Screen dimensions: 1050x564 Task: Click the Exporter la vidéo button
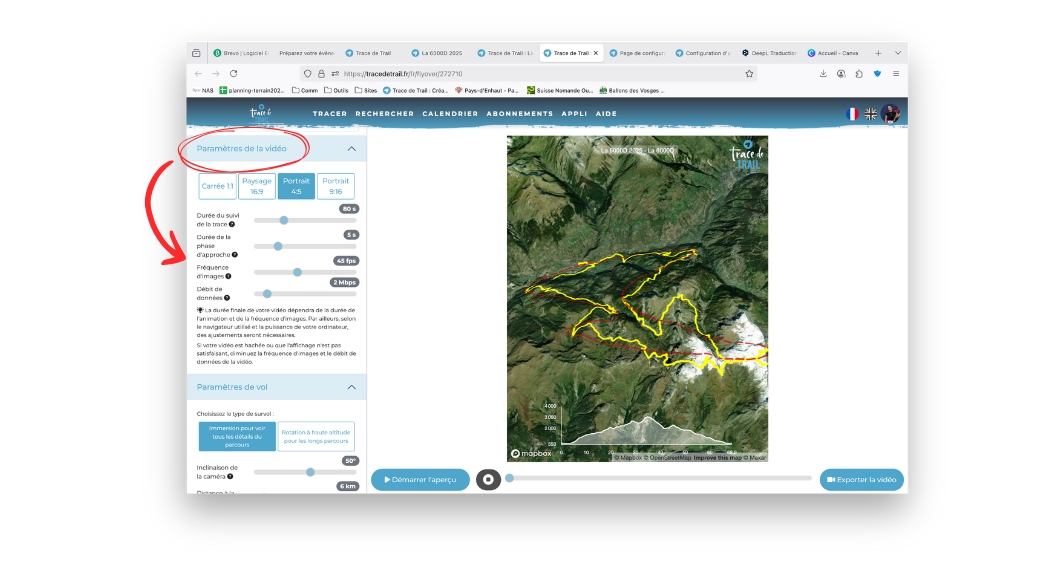(x=861, y=480)
